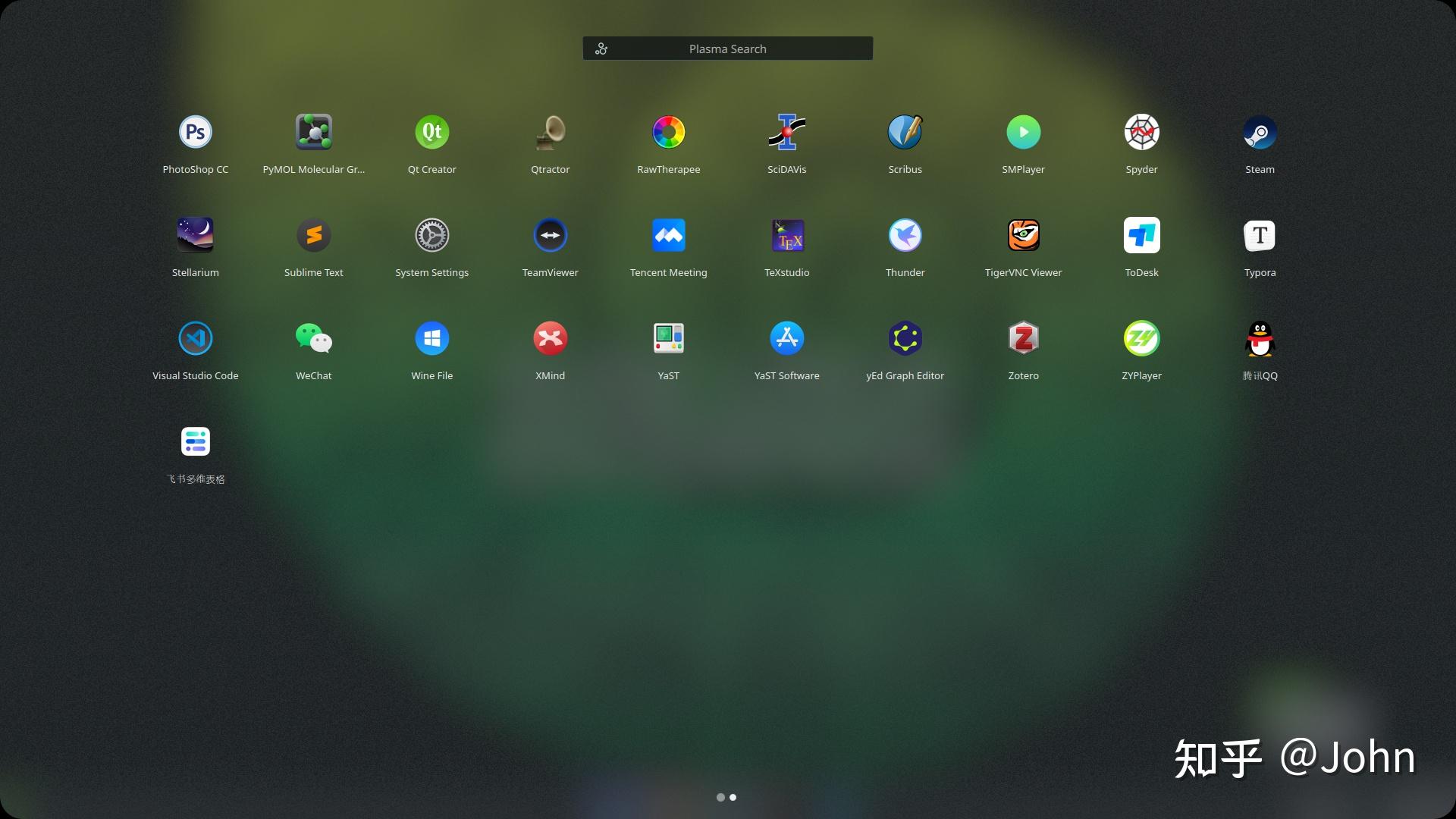Click the Plasma Search input field

tap(727, 48)
